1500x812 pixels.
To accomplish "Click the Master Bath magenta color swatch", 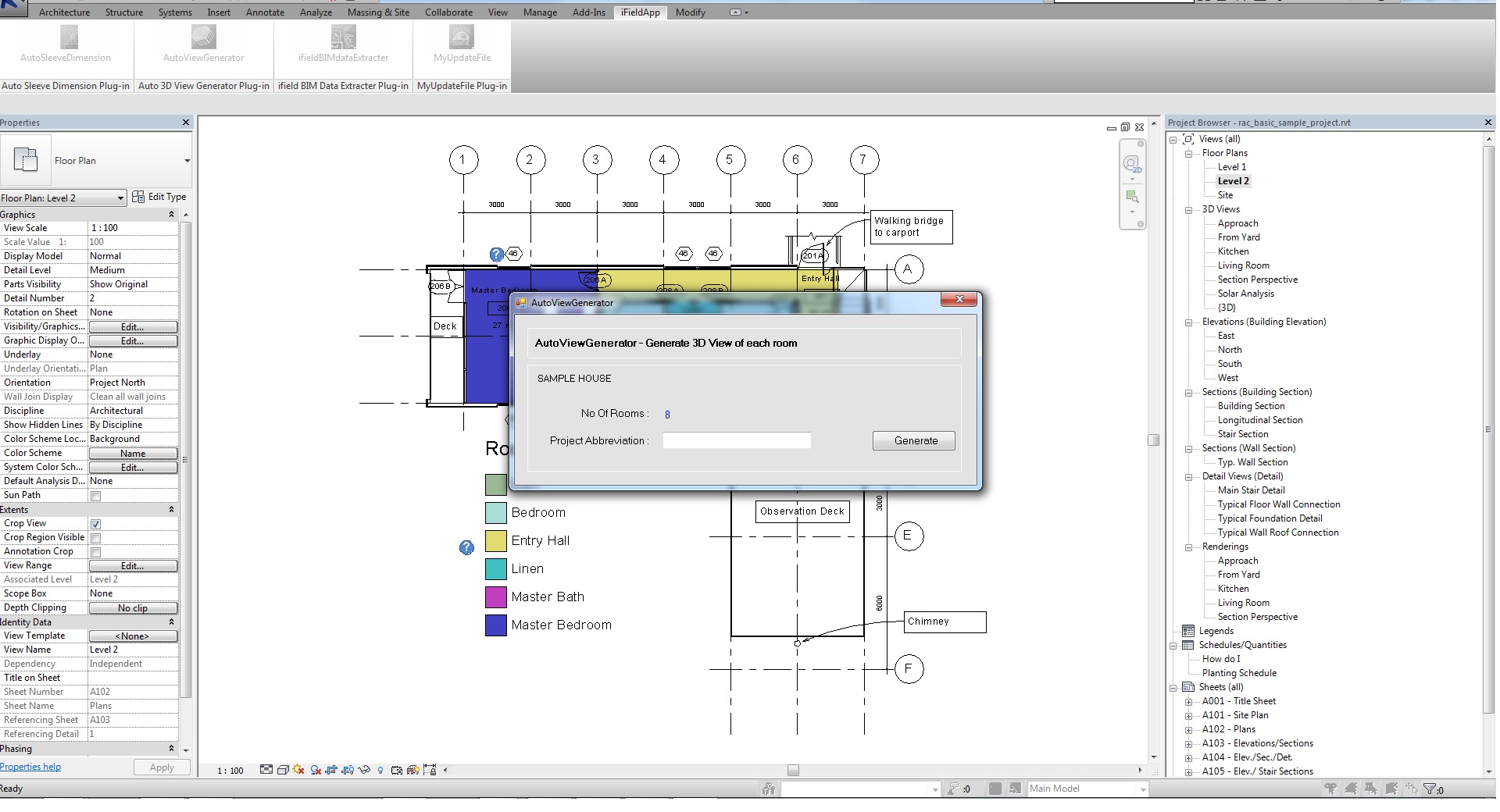I will point(495,597).
